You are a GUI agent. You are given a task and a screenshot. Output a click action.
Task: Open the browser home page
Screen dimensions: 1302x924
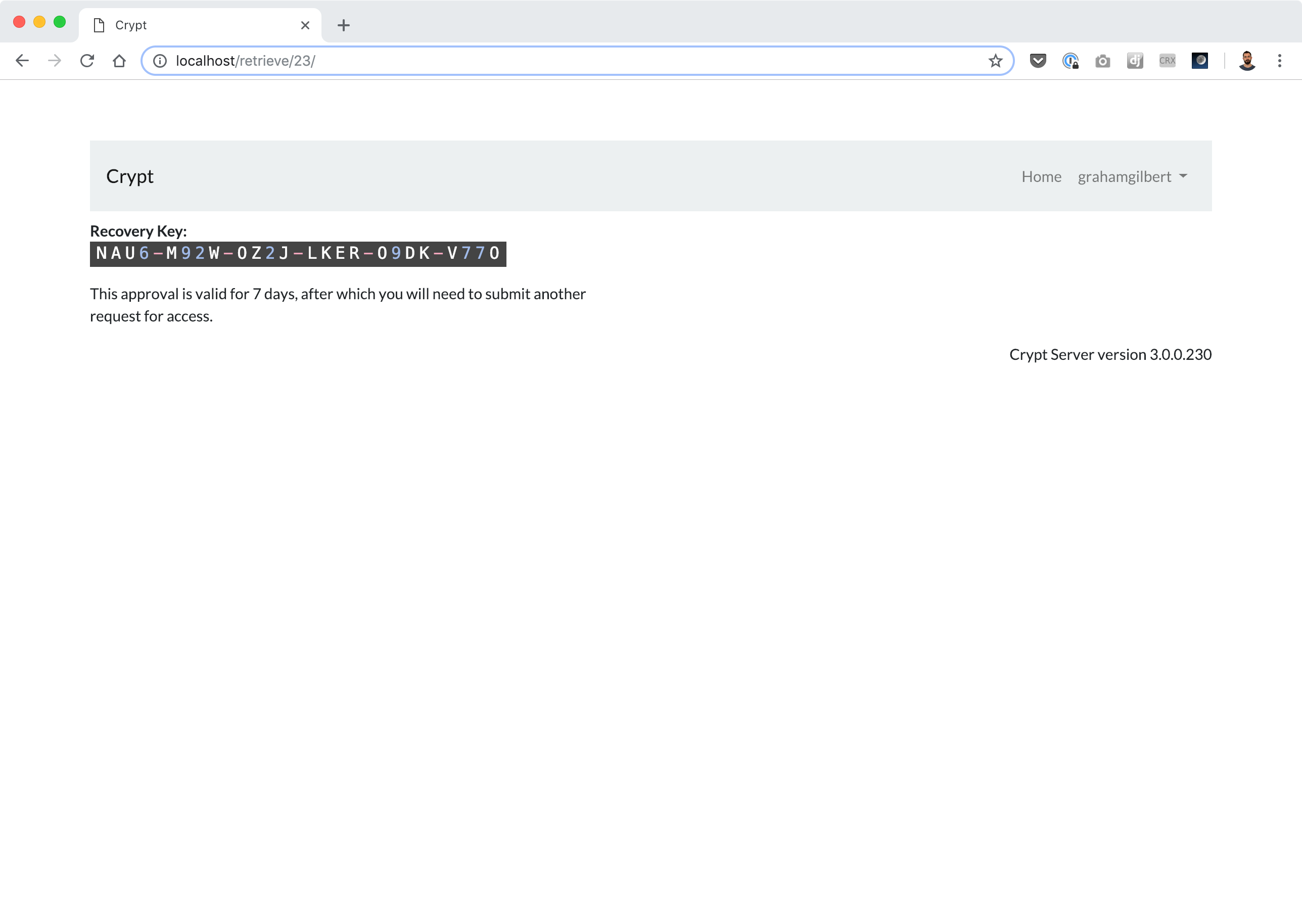[x=119, y=61]
